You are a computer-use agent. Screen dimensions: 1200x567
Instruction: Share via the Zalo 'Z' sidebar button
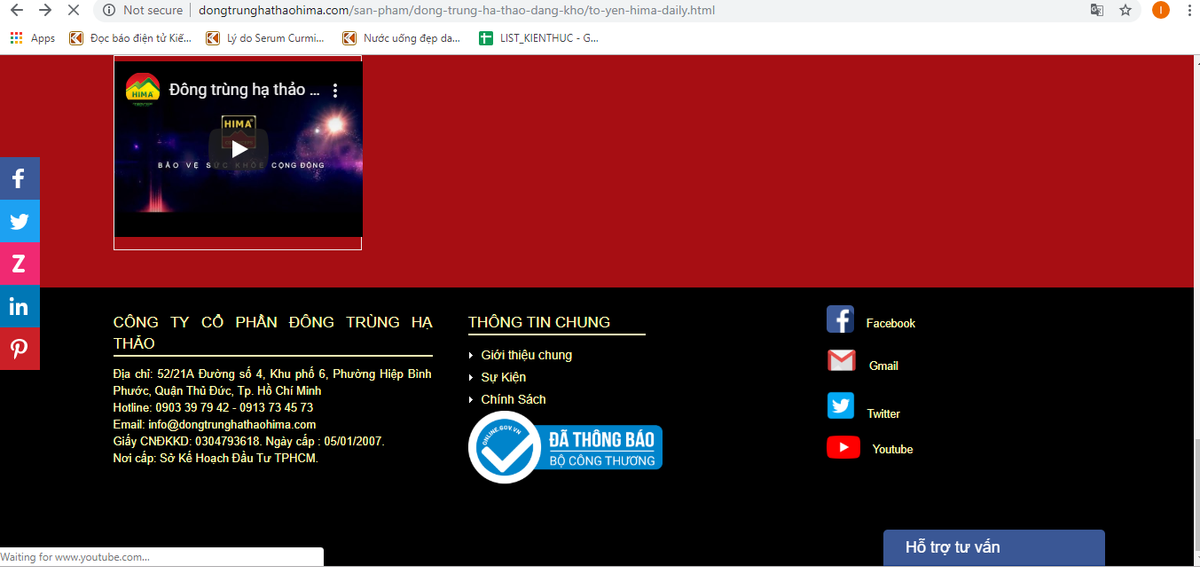(x=20, y=264)
